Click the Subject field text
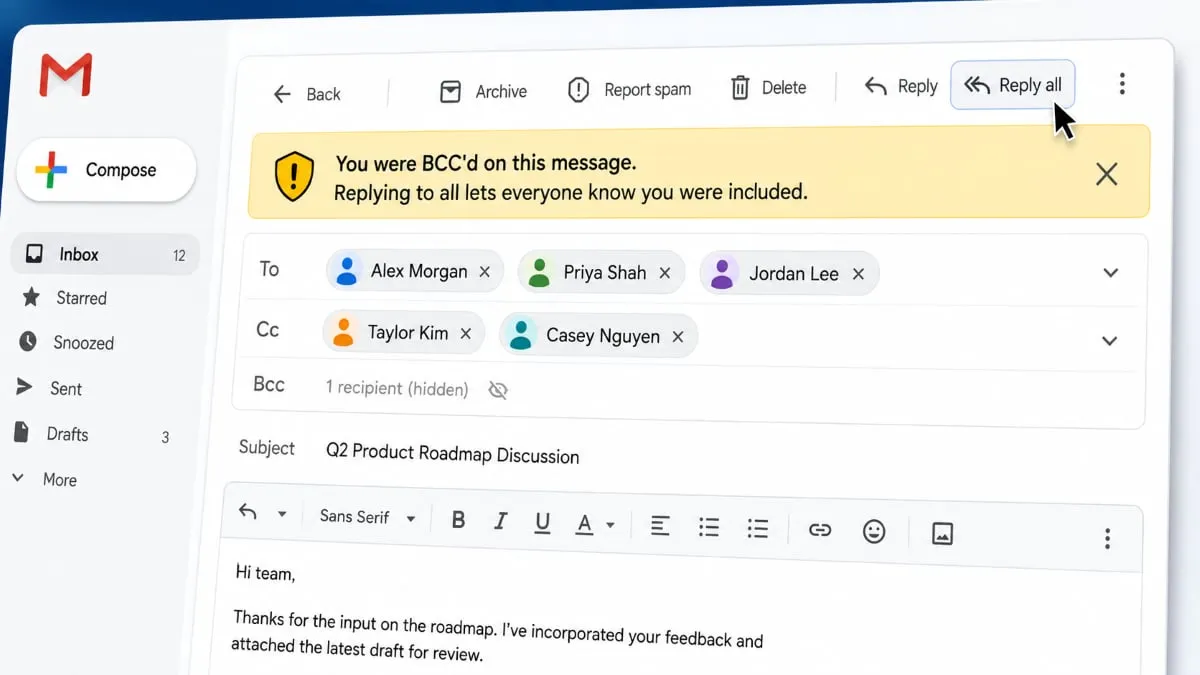This screenshot has width=1200, height=675. [452, 453]
